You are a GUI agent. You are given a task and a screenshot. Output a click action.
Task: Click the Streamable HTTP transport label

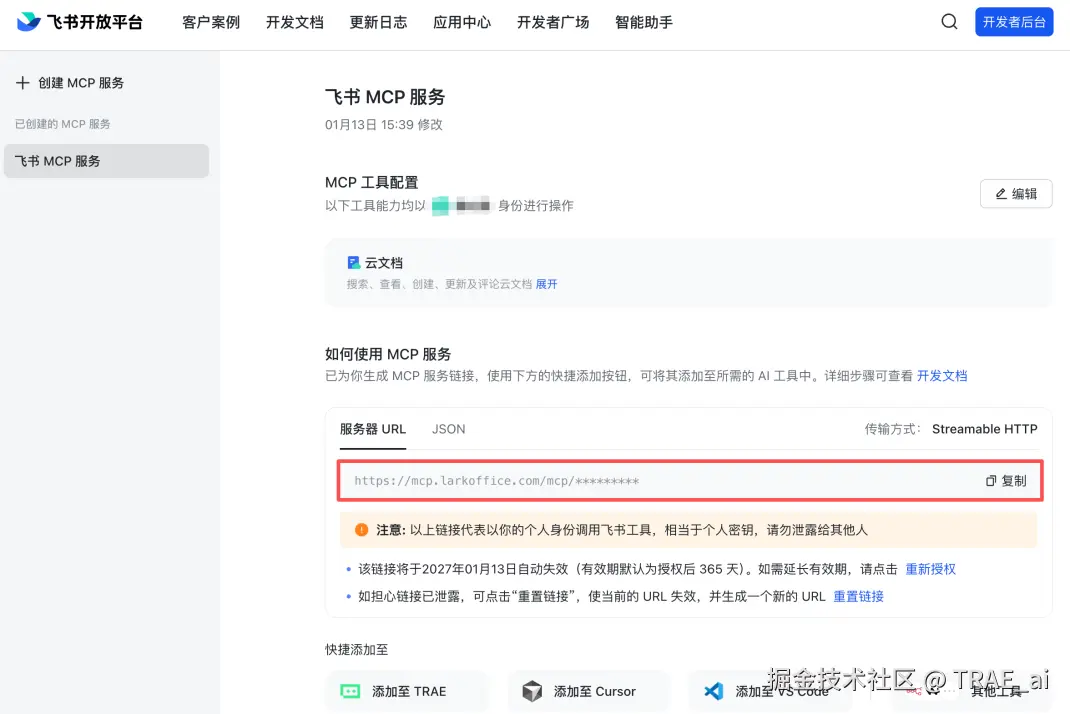[985, 429]
